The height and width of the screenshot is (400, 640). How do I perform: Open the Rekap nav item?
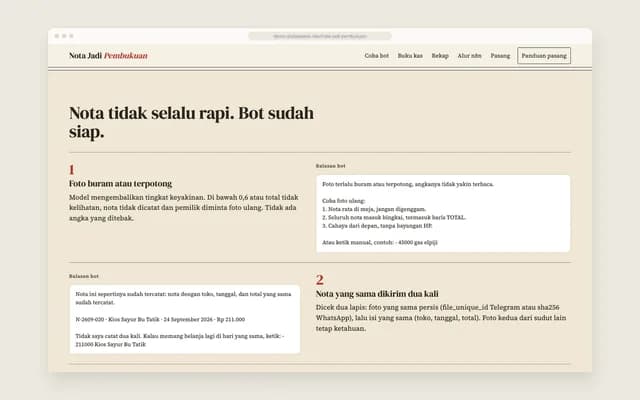440,56
